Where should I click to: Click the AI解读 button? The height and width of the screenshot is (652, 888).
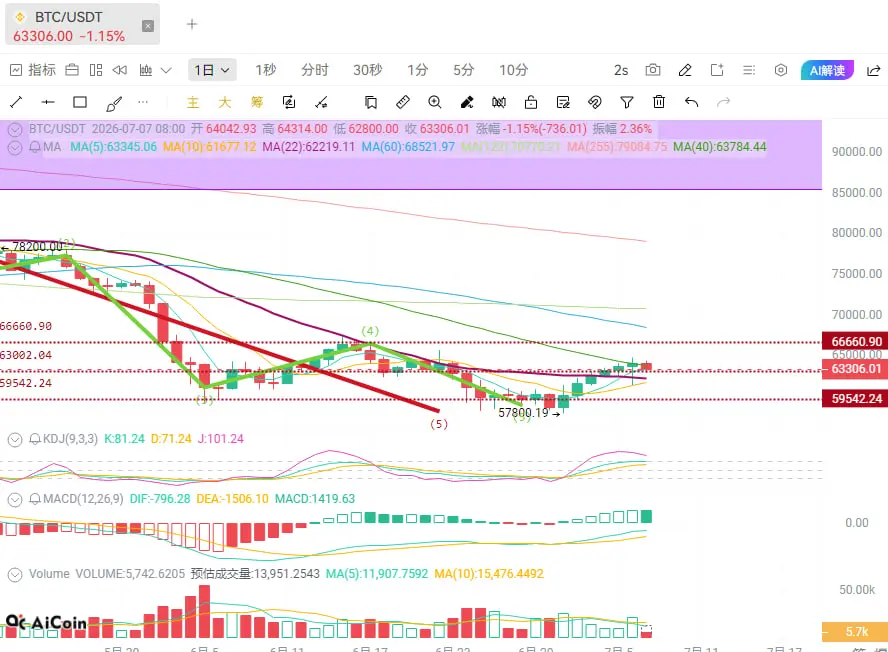coord(827,70)
